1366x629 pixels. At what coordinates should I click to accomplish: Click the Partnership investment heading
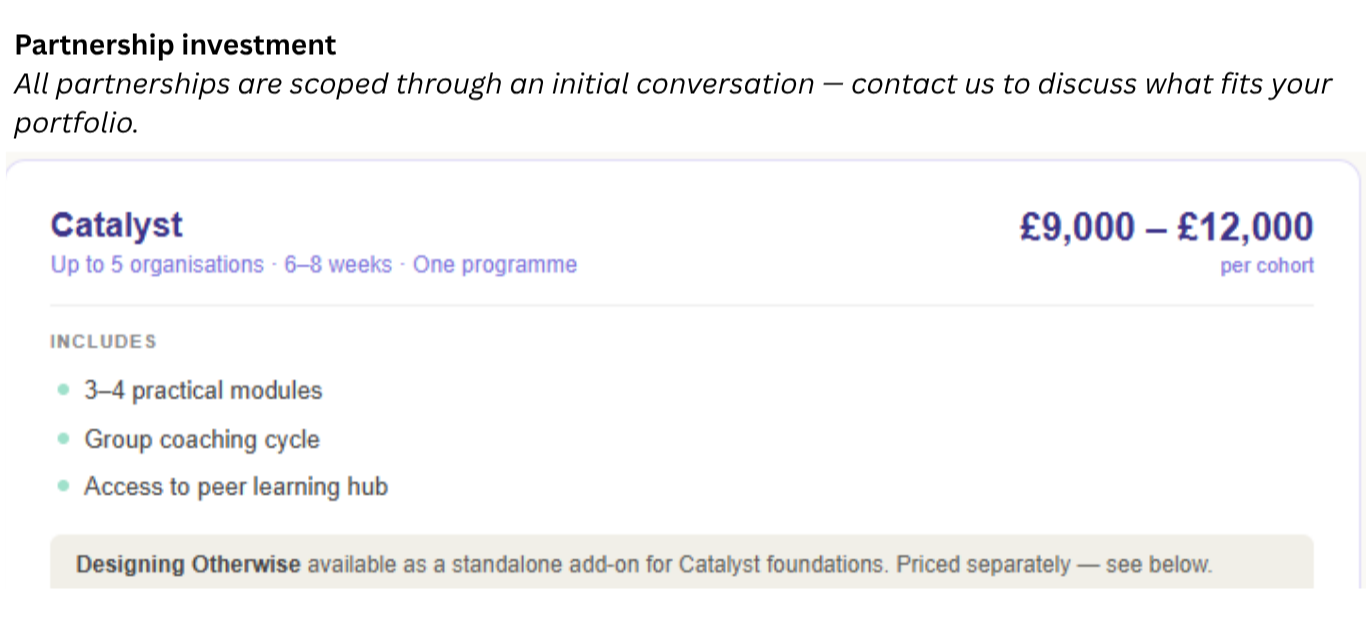tap(177, 45)
